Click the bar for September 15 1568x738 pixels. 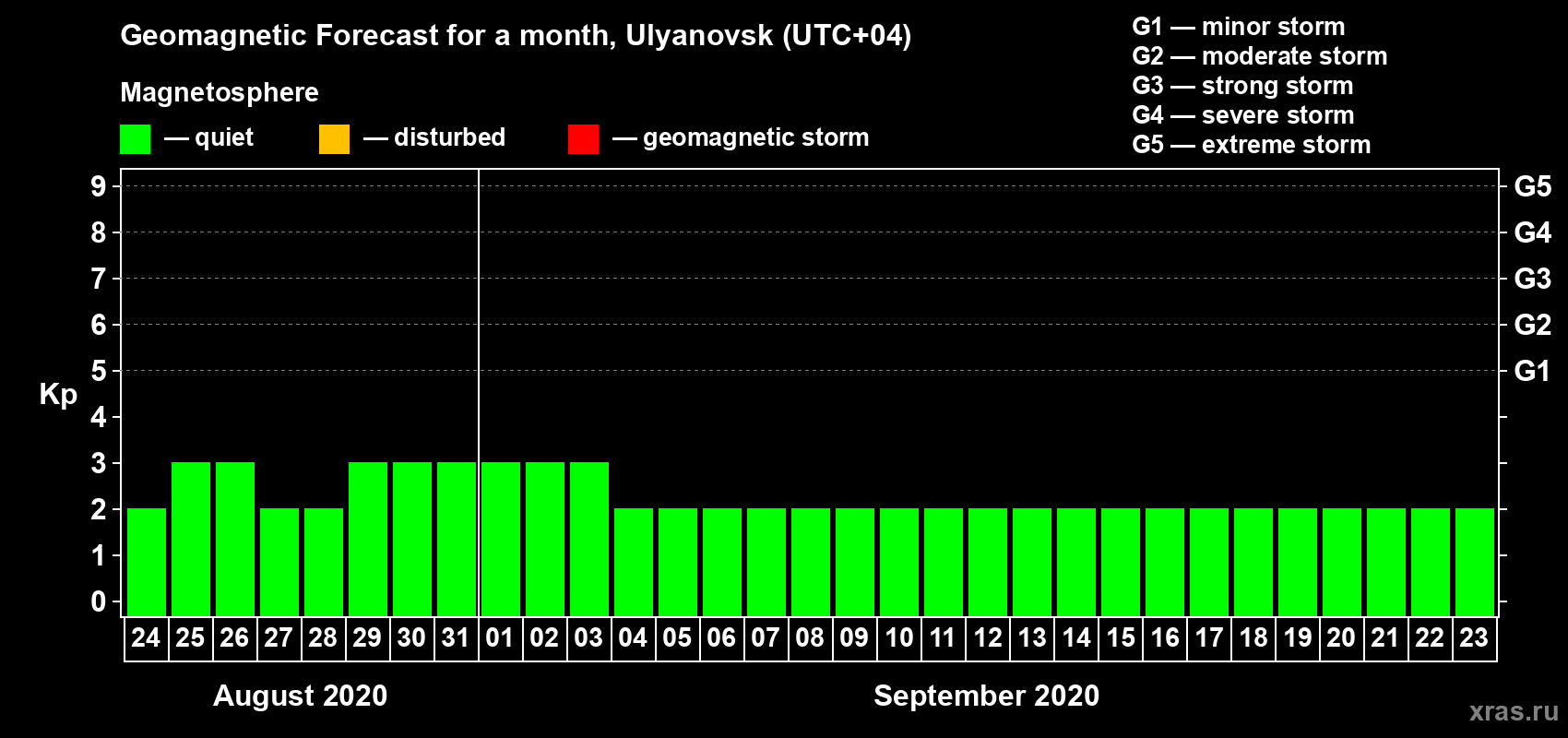click(1121, 562)
